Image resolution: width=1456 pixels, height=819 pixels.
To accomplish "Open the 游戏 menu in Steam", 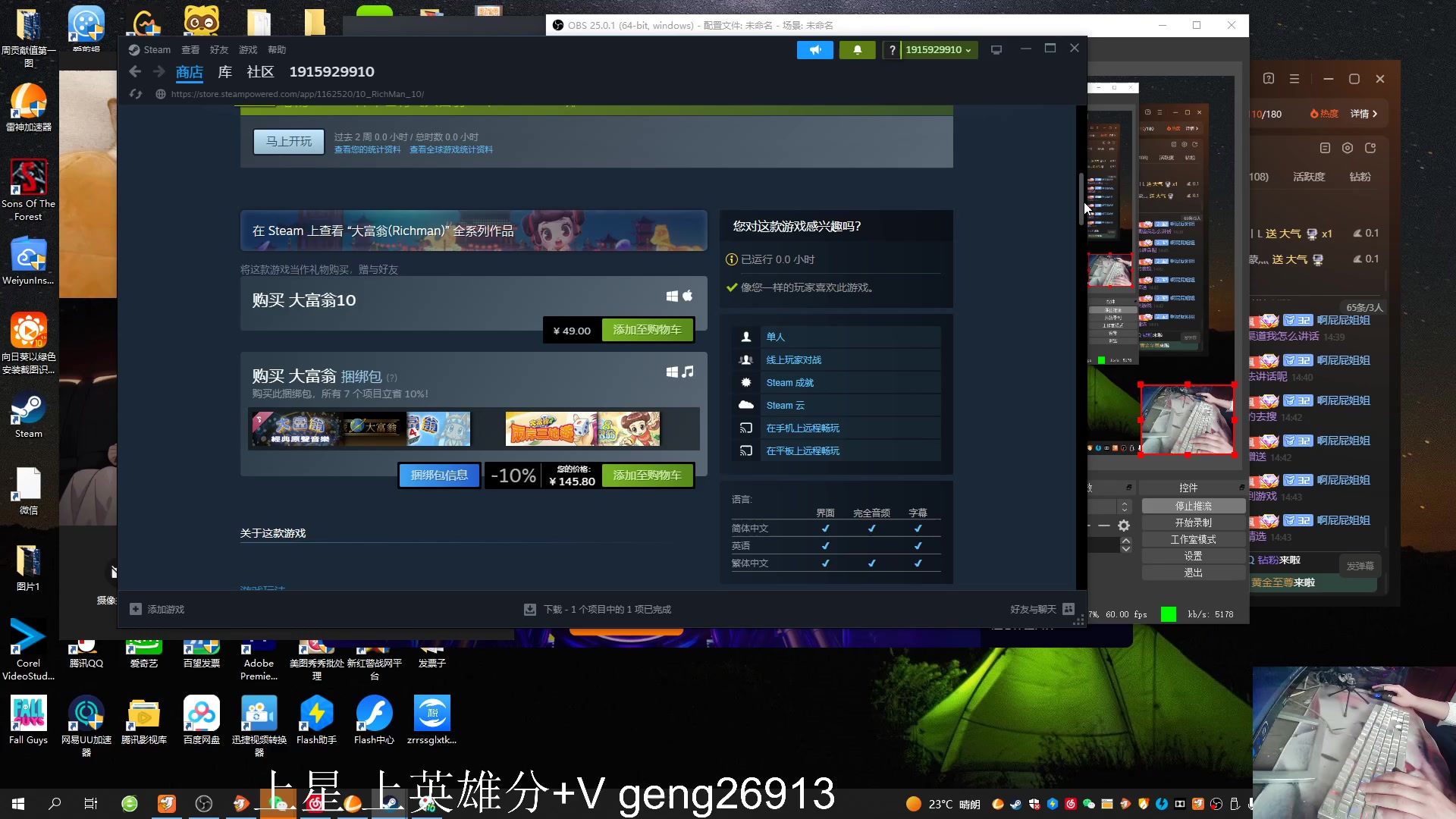I will coord(248,50).
